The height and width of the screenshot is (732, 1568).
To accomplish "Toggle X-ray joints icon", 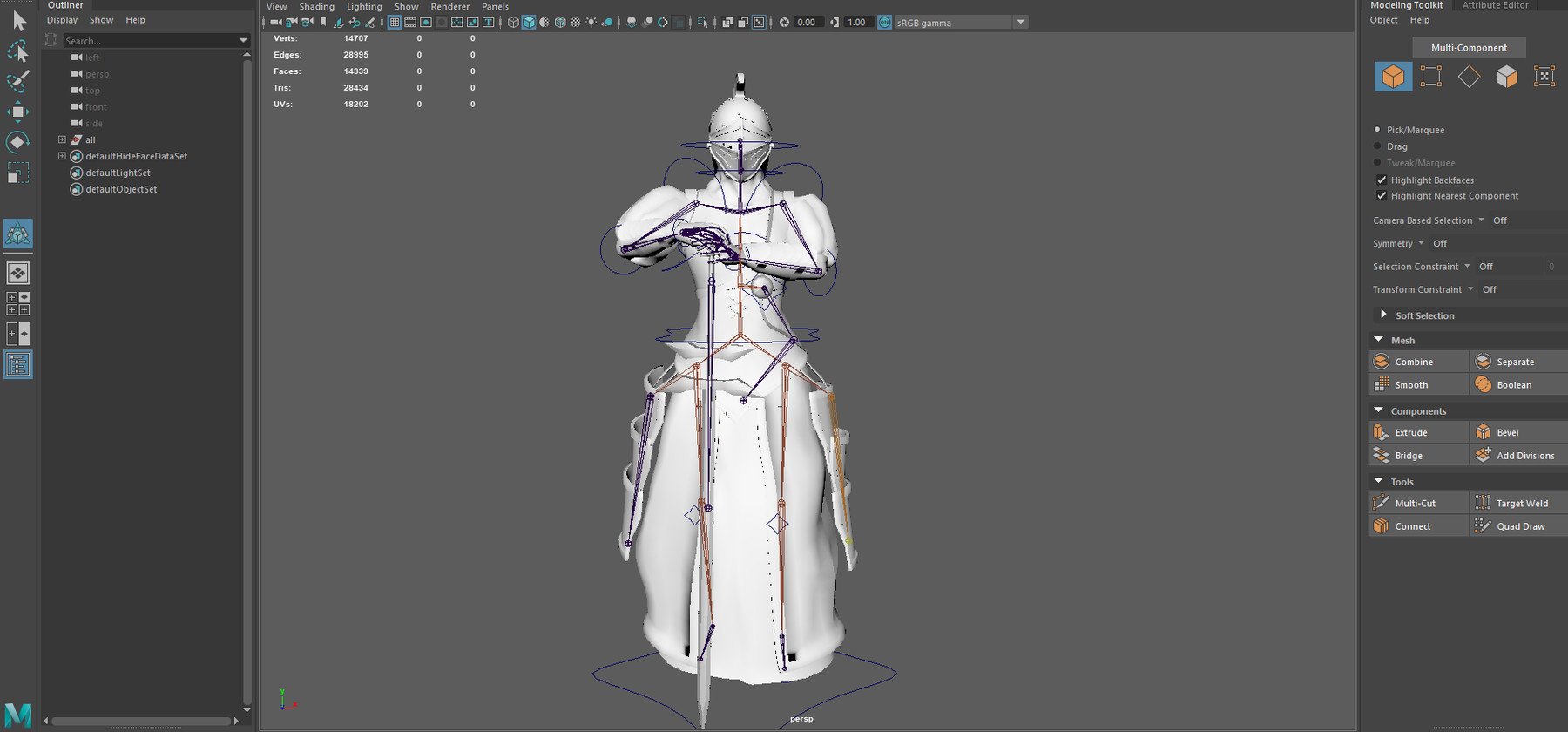I will 759,22.
